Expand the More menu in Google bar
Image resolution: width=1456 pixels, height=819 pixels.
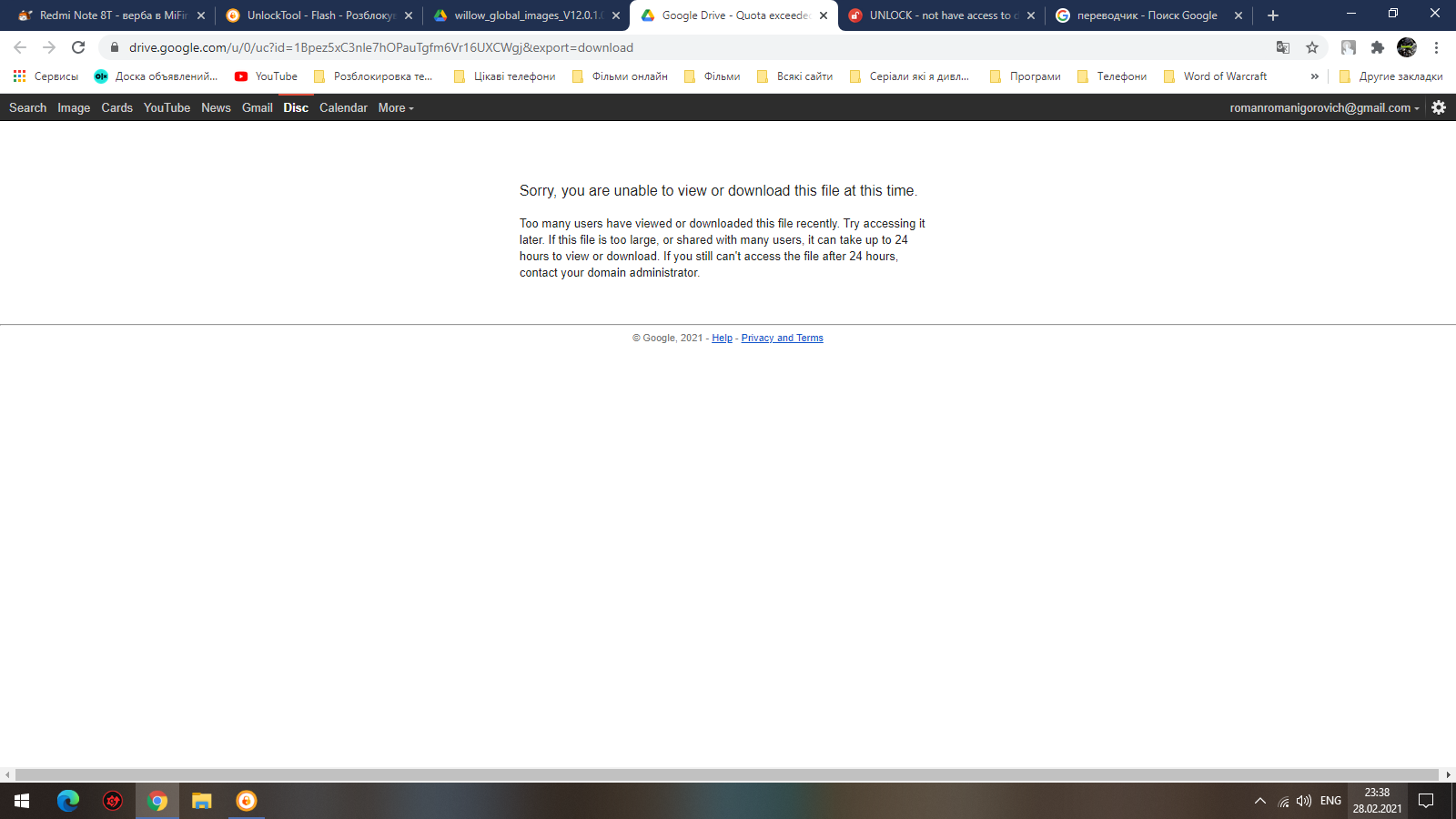pyautogui.click(x=396, y=107)
